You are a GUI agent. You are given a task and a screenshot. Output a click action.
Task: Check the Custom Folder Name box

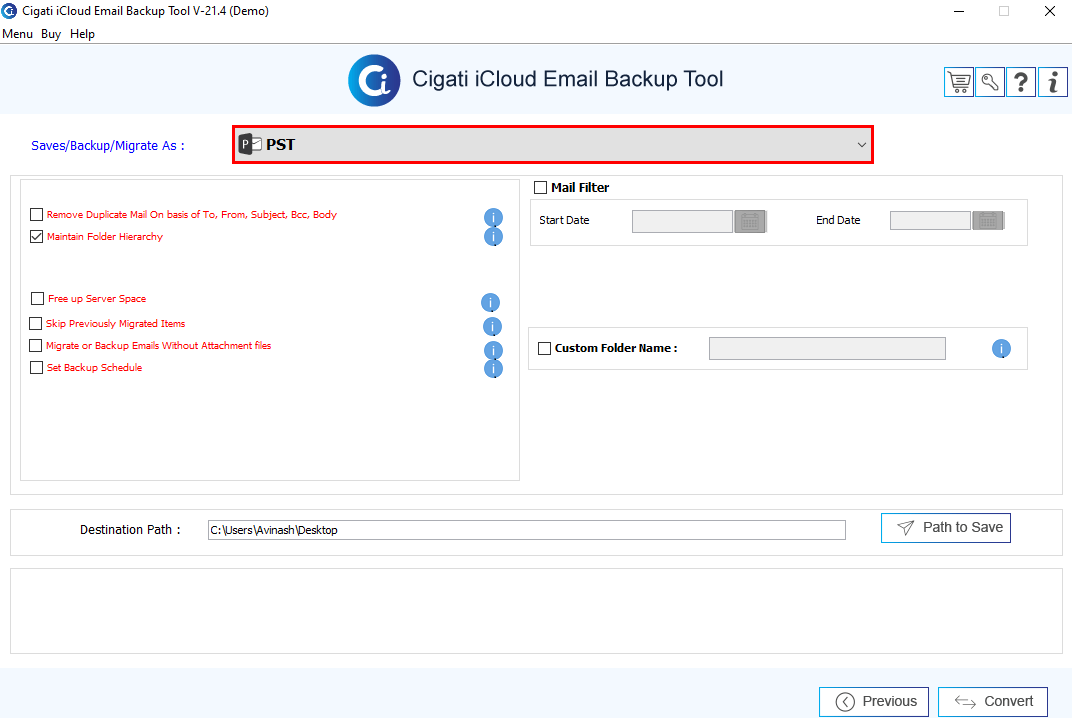[x=544, y=348]
